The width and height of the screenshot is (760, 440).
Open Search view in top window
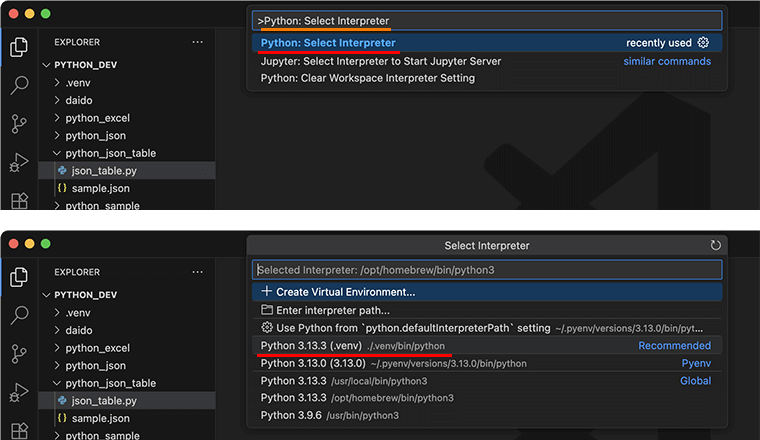[x=19, y=85]
